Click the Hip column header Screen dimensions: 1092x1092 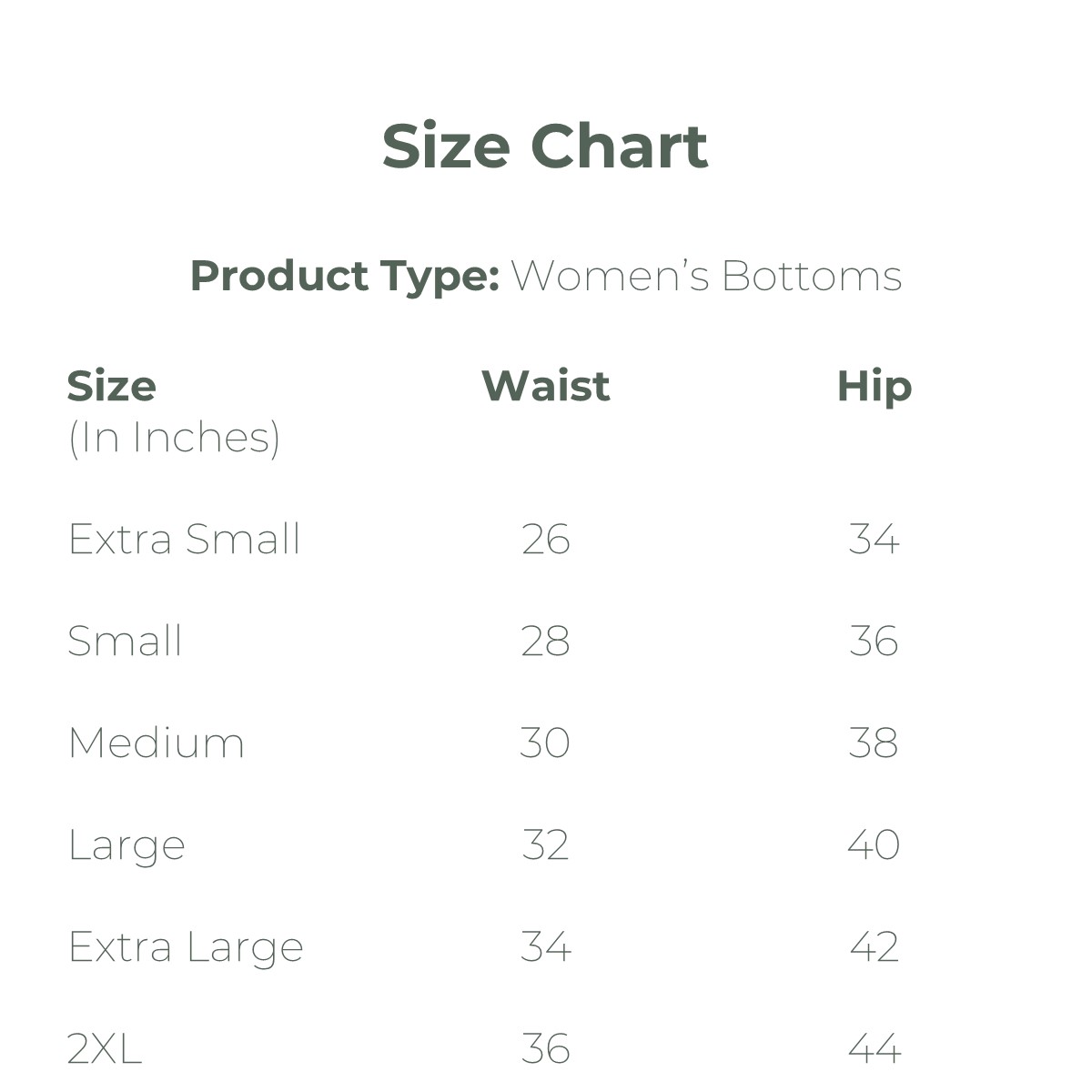(x=874, y=387)
